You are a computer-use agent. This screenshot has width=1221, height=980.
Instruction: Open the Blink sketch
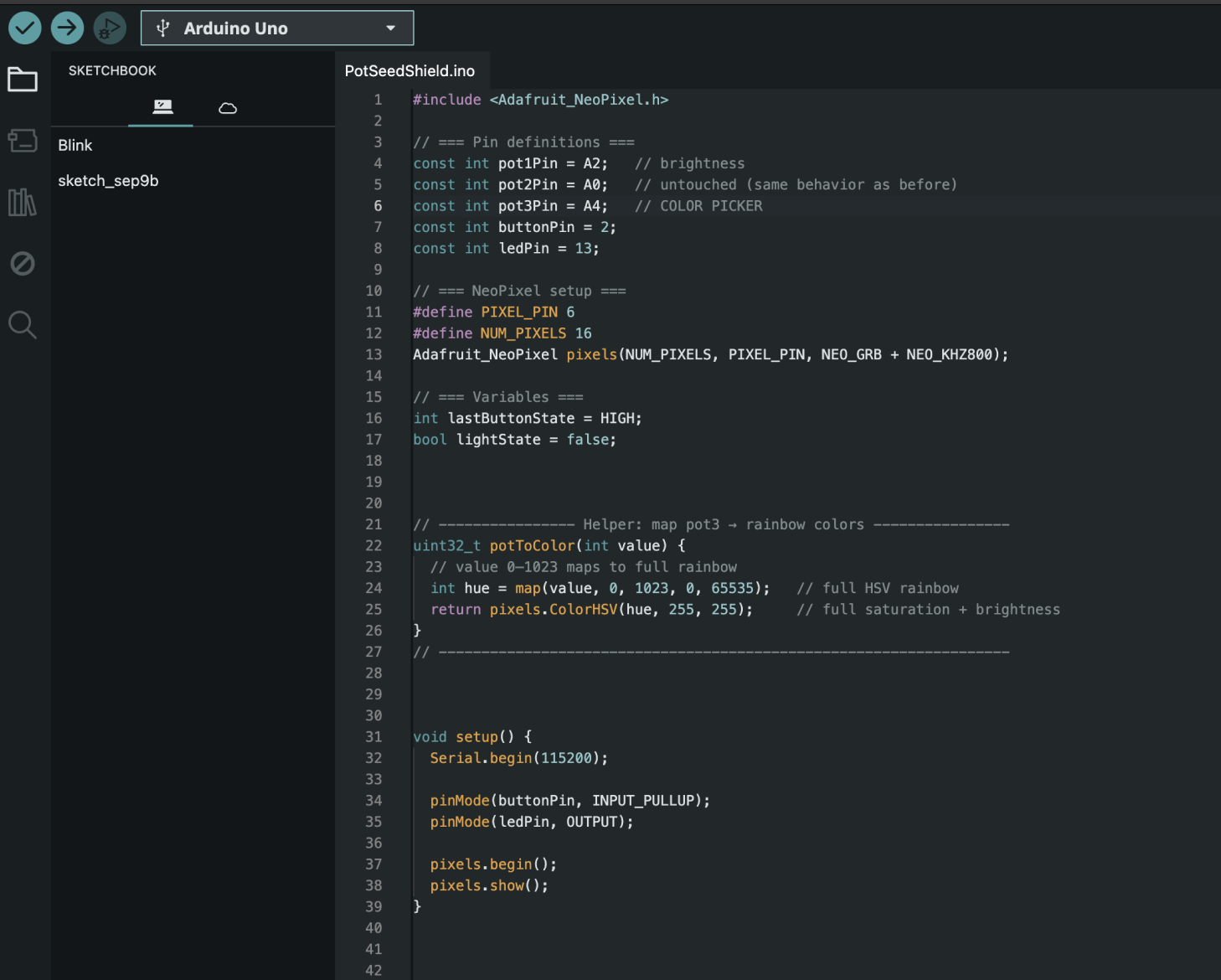tap(75, 146)
